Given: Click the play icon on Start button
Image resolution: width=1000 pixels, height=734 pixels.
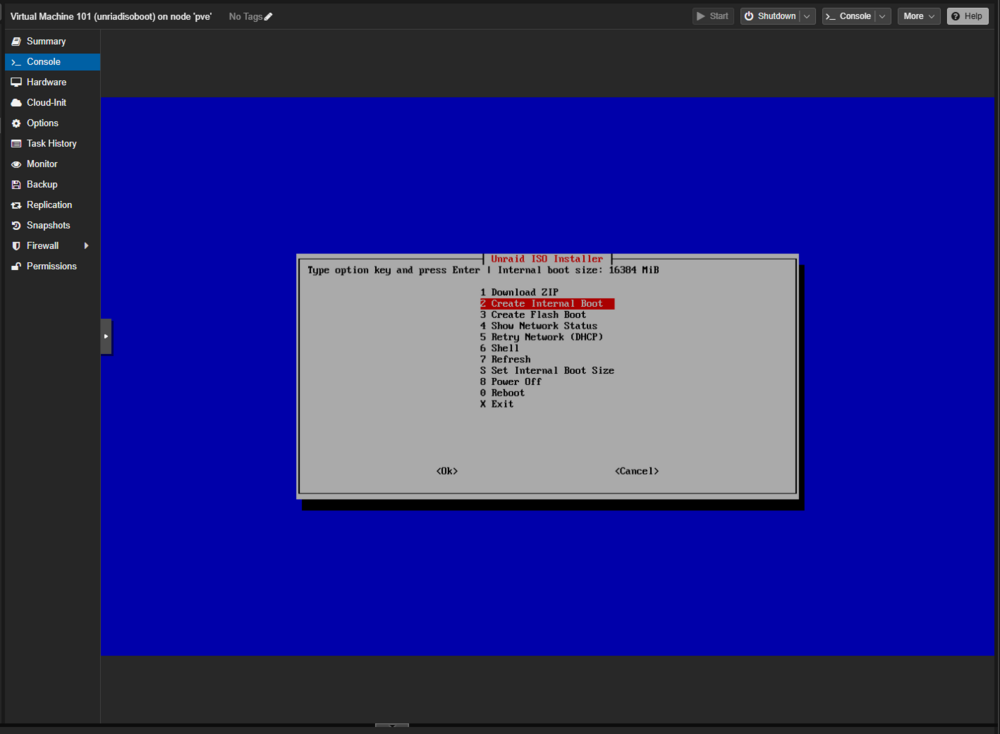Looking at the screenshot, I should coord(701,16).
